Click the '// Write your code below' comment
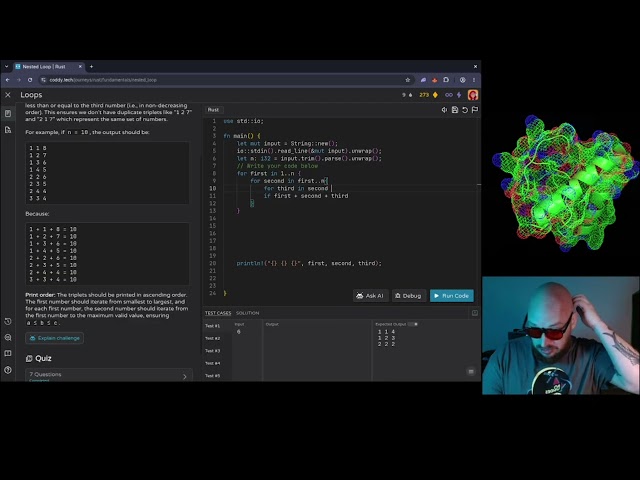Image resolution: width=640 pixels, height=480 pixels. [x=277, y=166]
